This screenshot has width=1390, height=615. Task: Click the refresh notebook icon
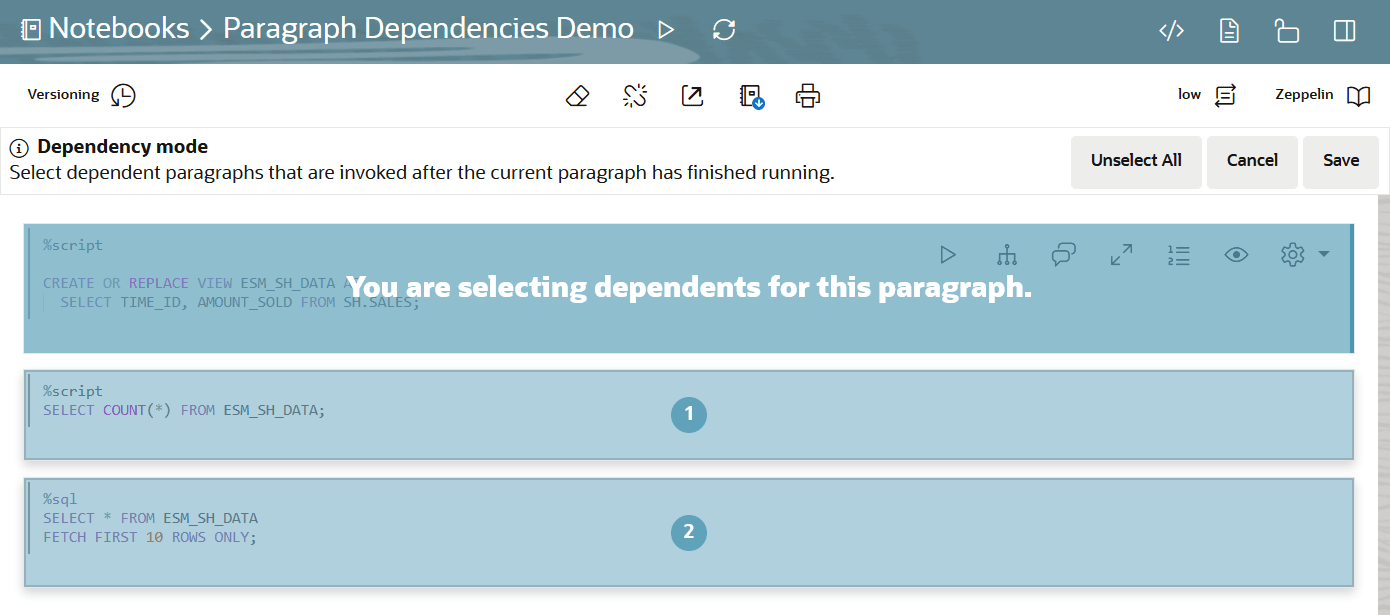coord(724,30)
